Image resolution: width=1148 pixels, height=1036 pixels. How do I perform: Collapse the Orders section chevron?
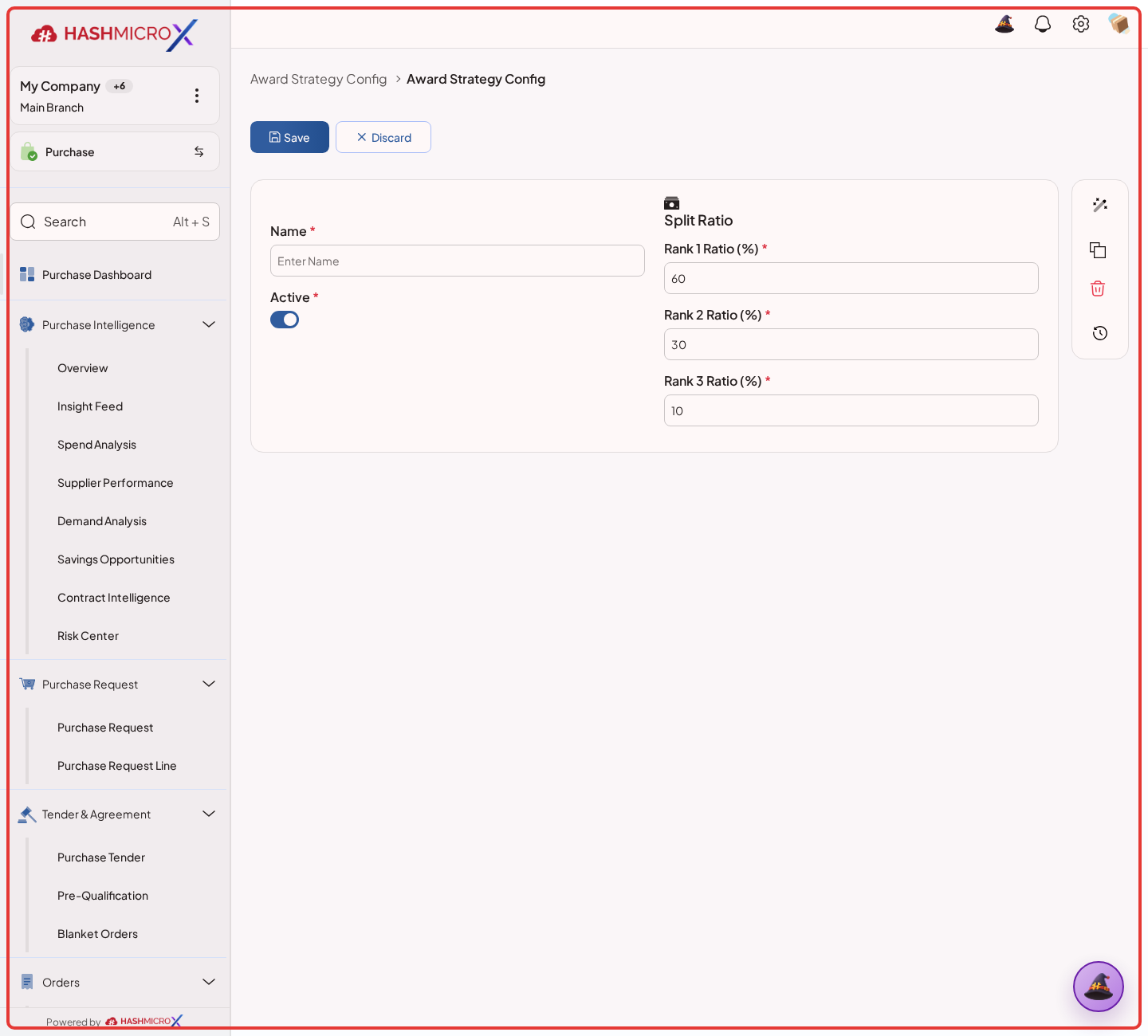pos(209,982)
